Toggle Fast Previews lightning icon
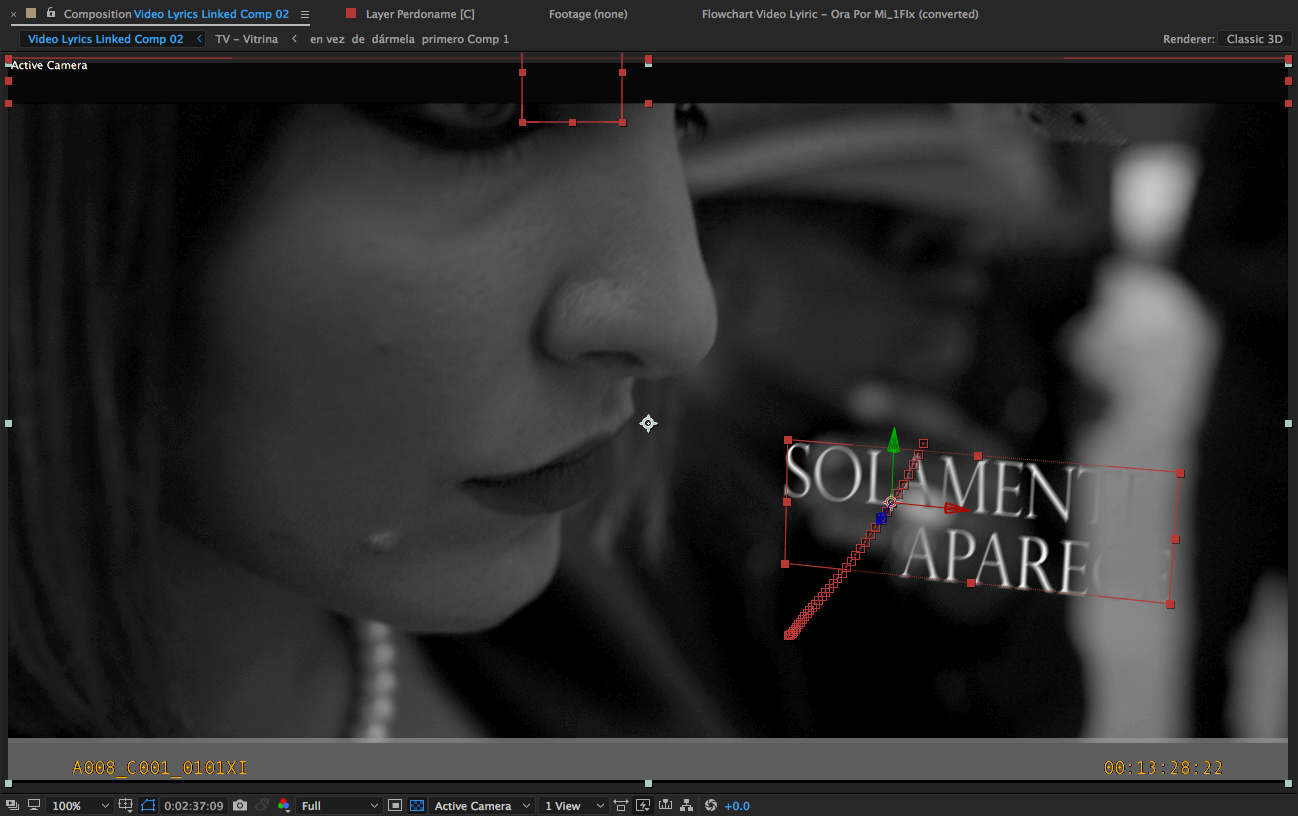1298x816 pixels. (x=643, y=805)
